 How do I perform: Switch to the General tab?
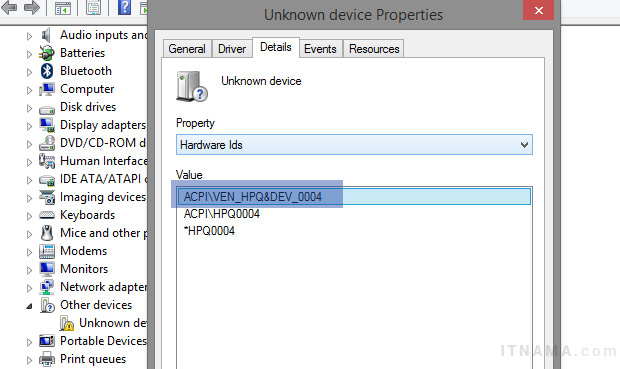[187, 49]
